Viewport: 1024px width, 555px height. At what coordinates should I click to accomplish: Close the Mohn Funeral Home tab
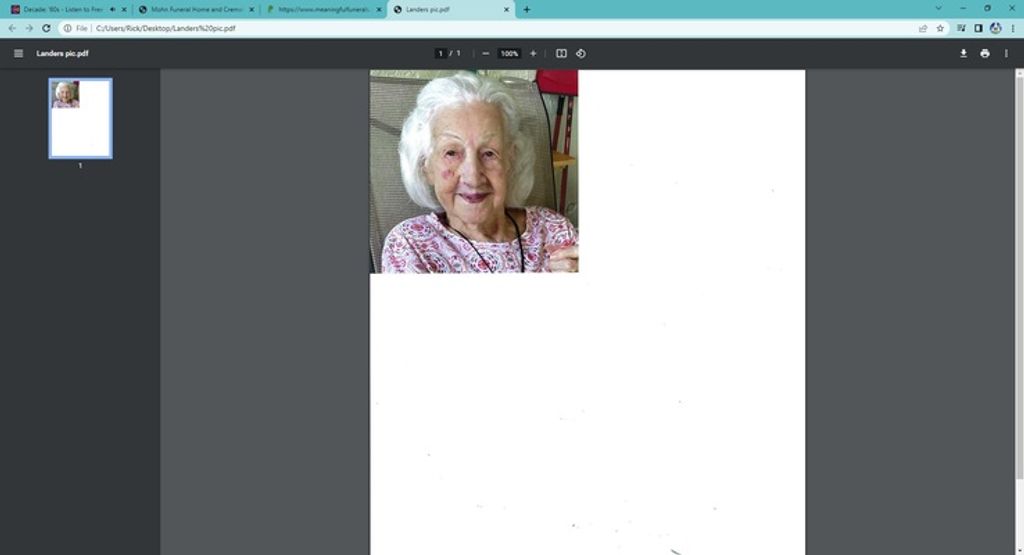251,9
